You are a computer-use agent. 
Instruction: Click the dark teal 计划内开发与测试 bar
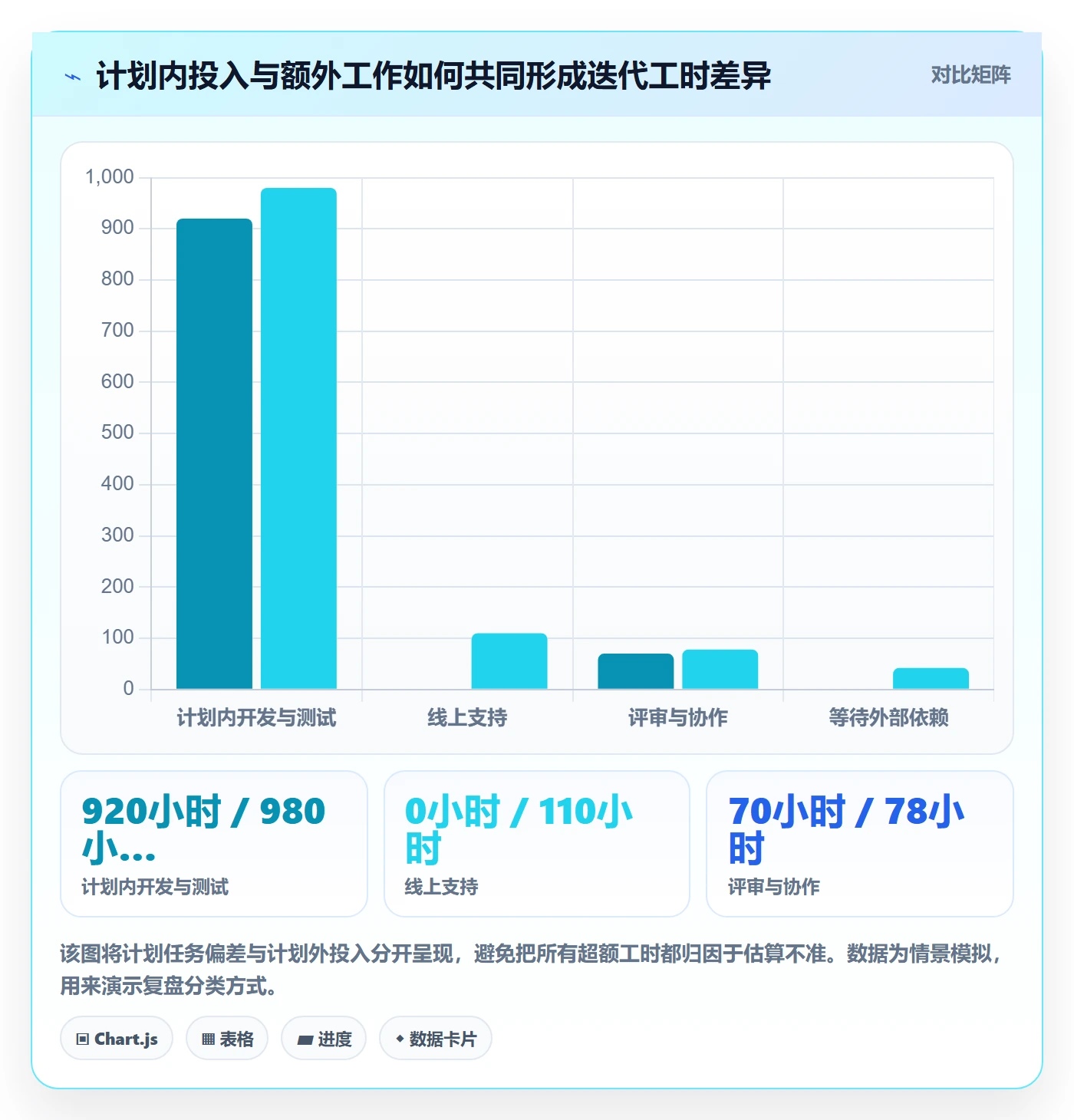pos(214,453)
